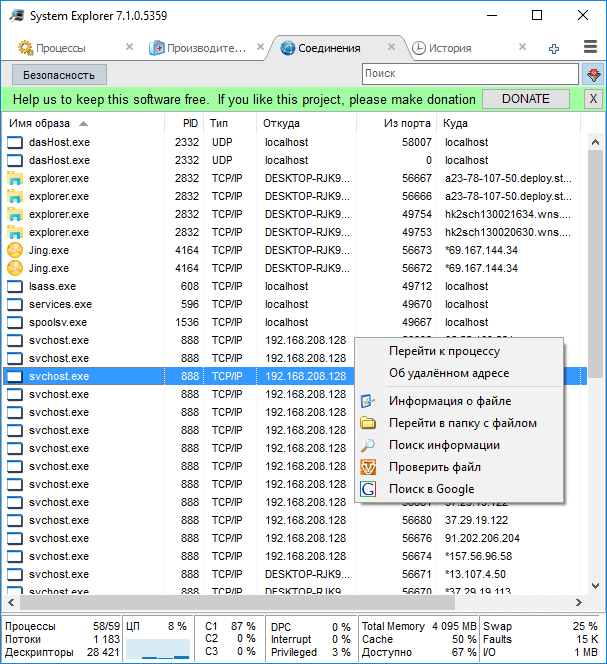Dismiss the donation banner with X
The image size is (607, 664).
593,99
